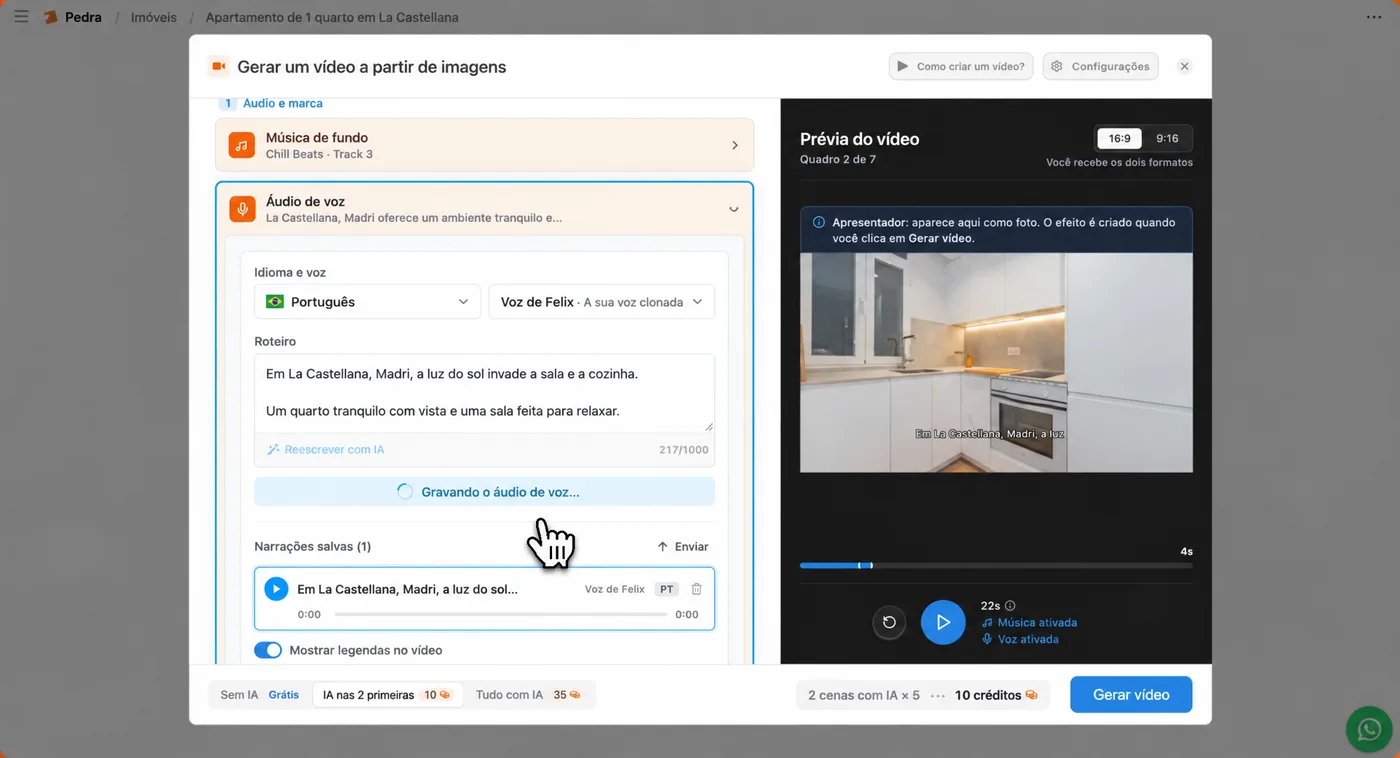
Task: Open the hamburger menu next to Pedra
Action: [x=21, y=17]
